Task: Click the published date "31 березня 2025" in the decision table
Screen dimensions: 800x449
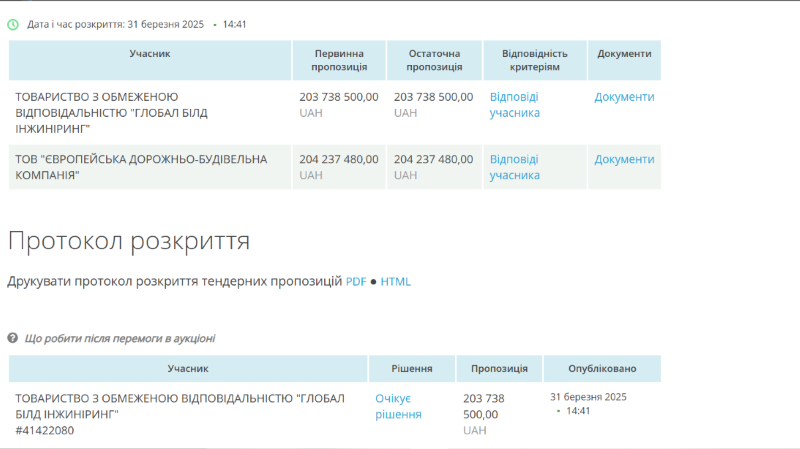Action: coord(588,397)
